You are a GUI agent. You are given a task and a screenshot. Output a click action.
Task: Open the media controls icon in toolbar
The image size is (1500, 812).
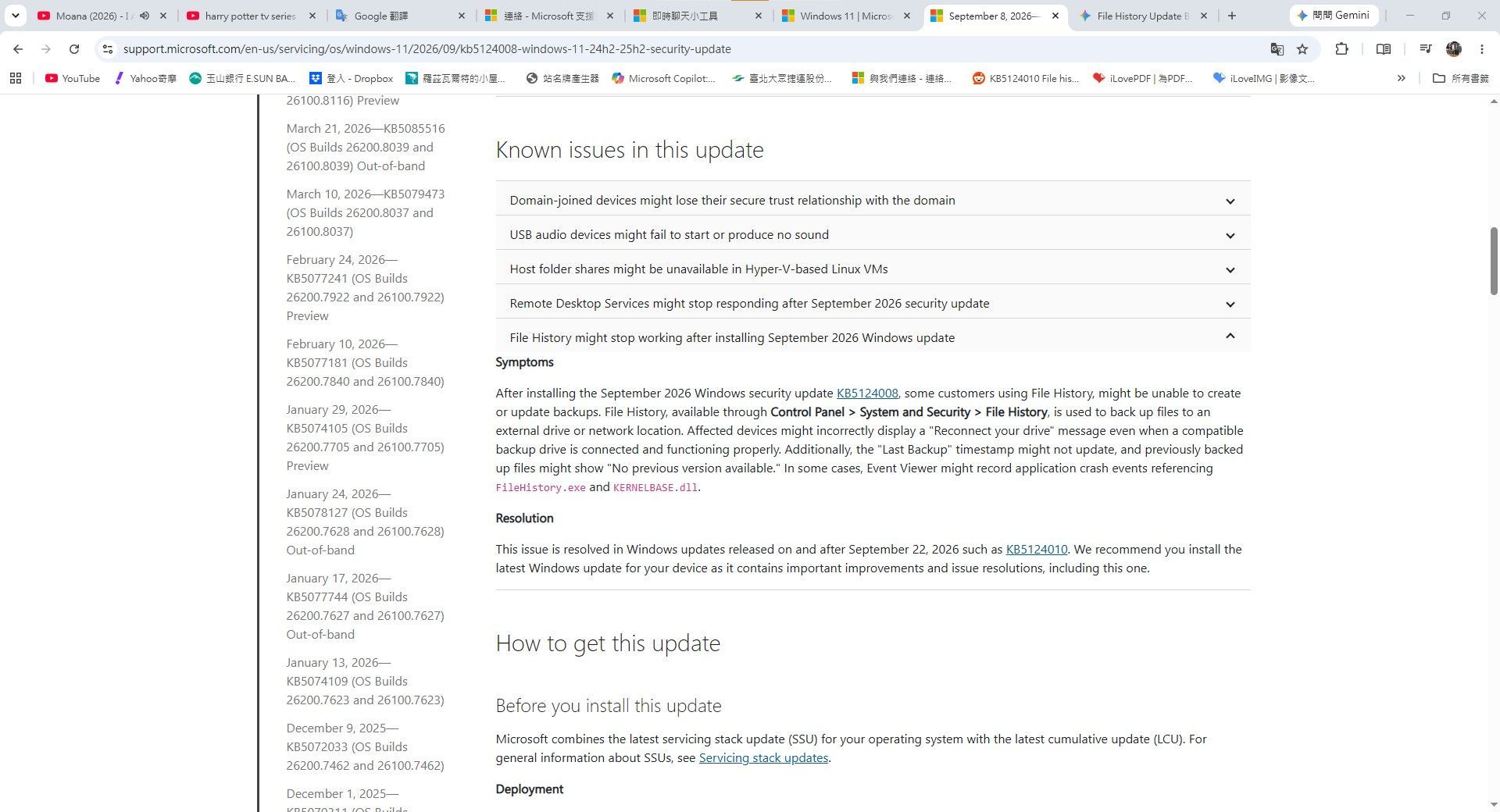tap(1426, 49)
